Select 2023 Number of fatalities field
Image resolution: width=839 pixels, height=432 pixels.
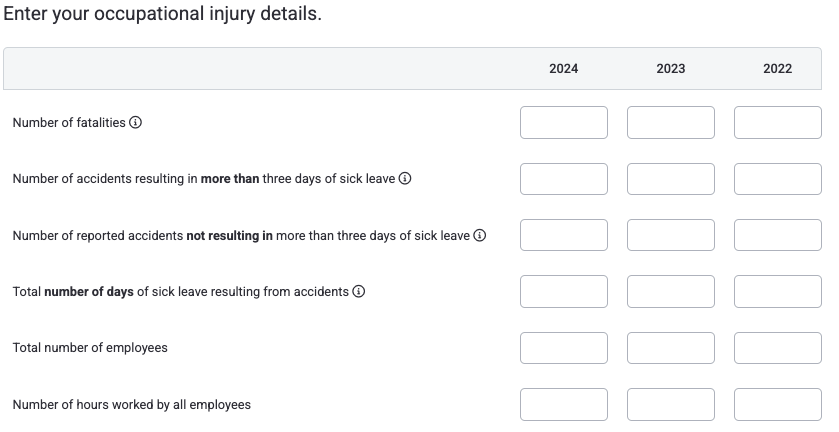(671, 123)
